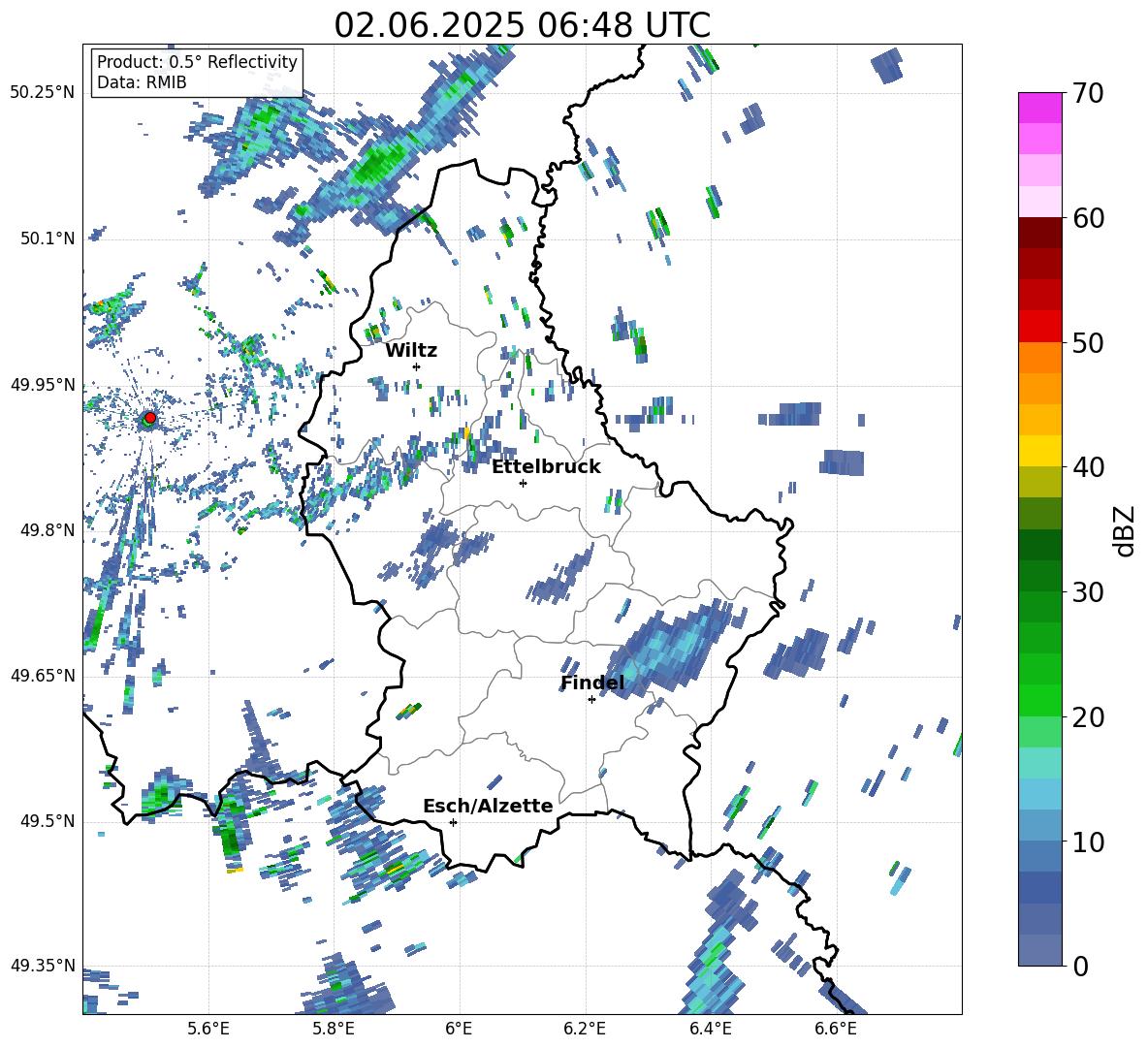1148x1048 pixels.
Task: Click the 6.6°E longitude label
Action: pos(836,1029)
